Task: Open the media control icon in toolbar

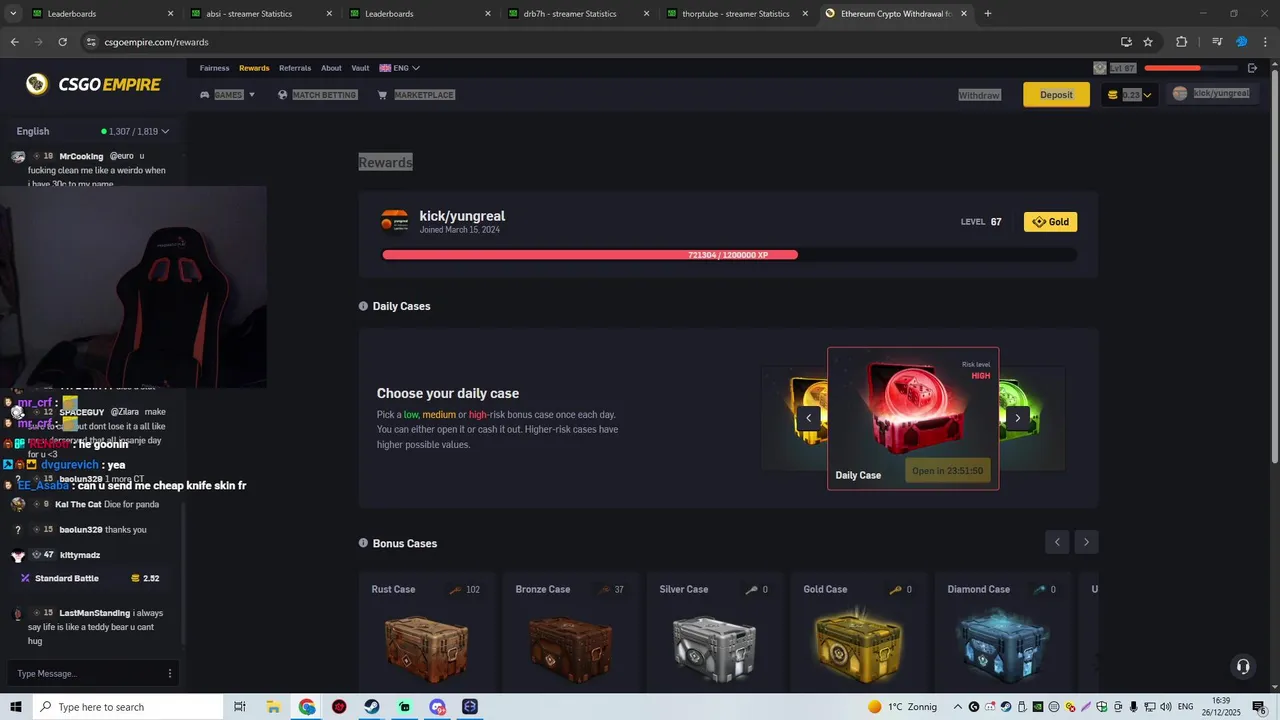Action: pos(1217,42)
